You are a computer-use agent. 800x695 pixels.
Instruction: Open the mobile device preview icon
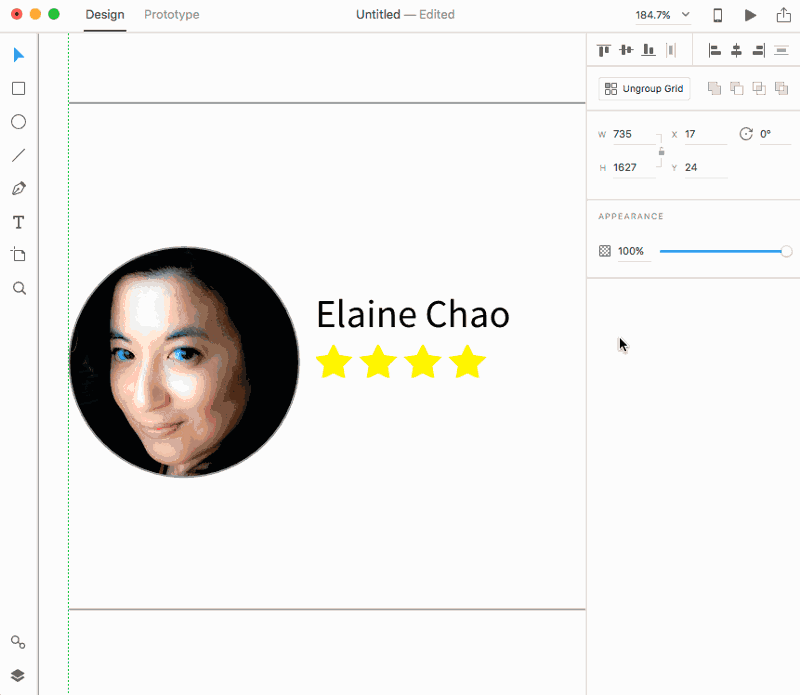[x=717, y=15]
